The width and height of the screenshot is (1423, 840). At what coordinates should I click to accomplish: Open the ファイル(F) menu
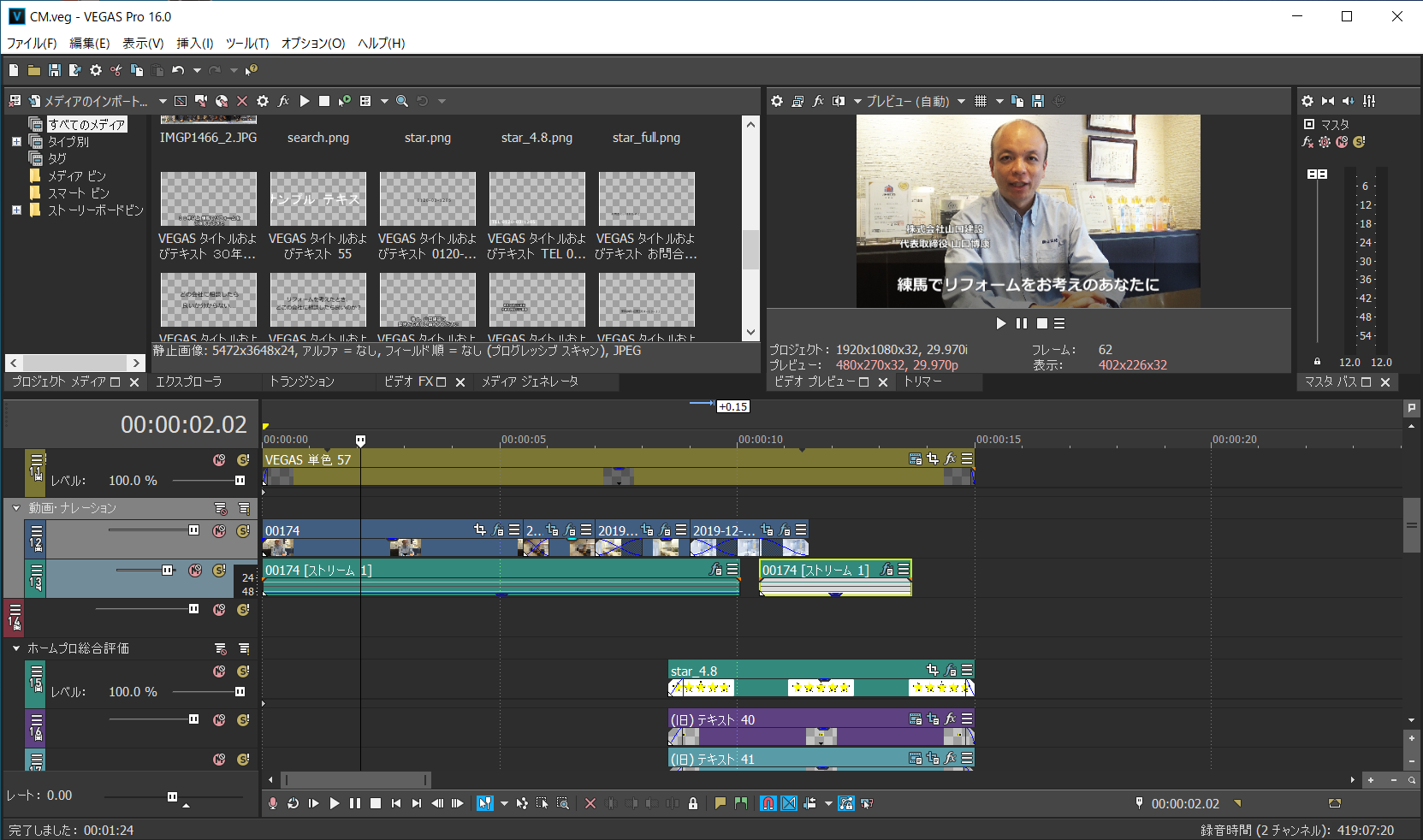click(32, 43)
